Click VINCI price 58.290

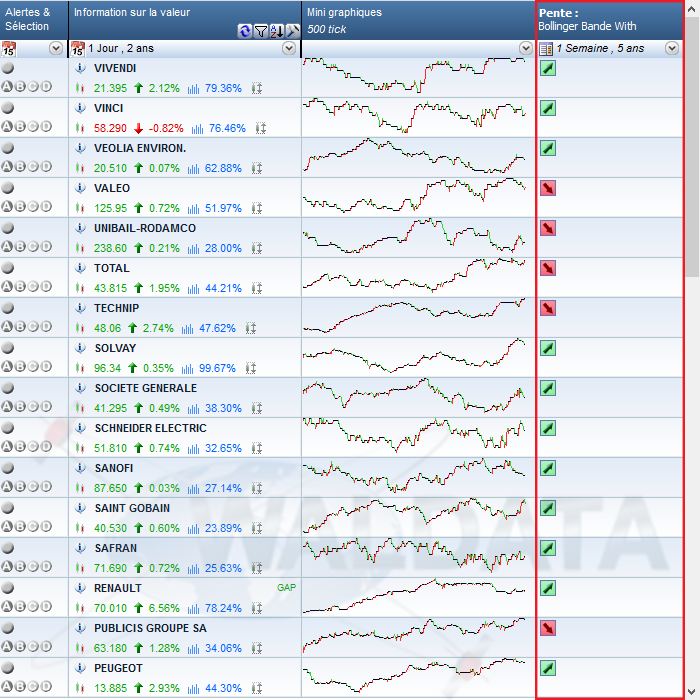110,128
